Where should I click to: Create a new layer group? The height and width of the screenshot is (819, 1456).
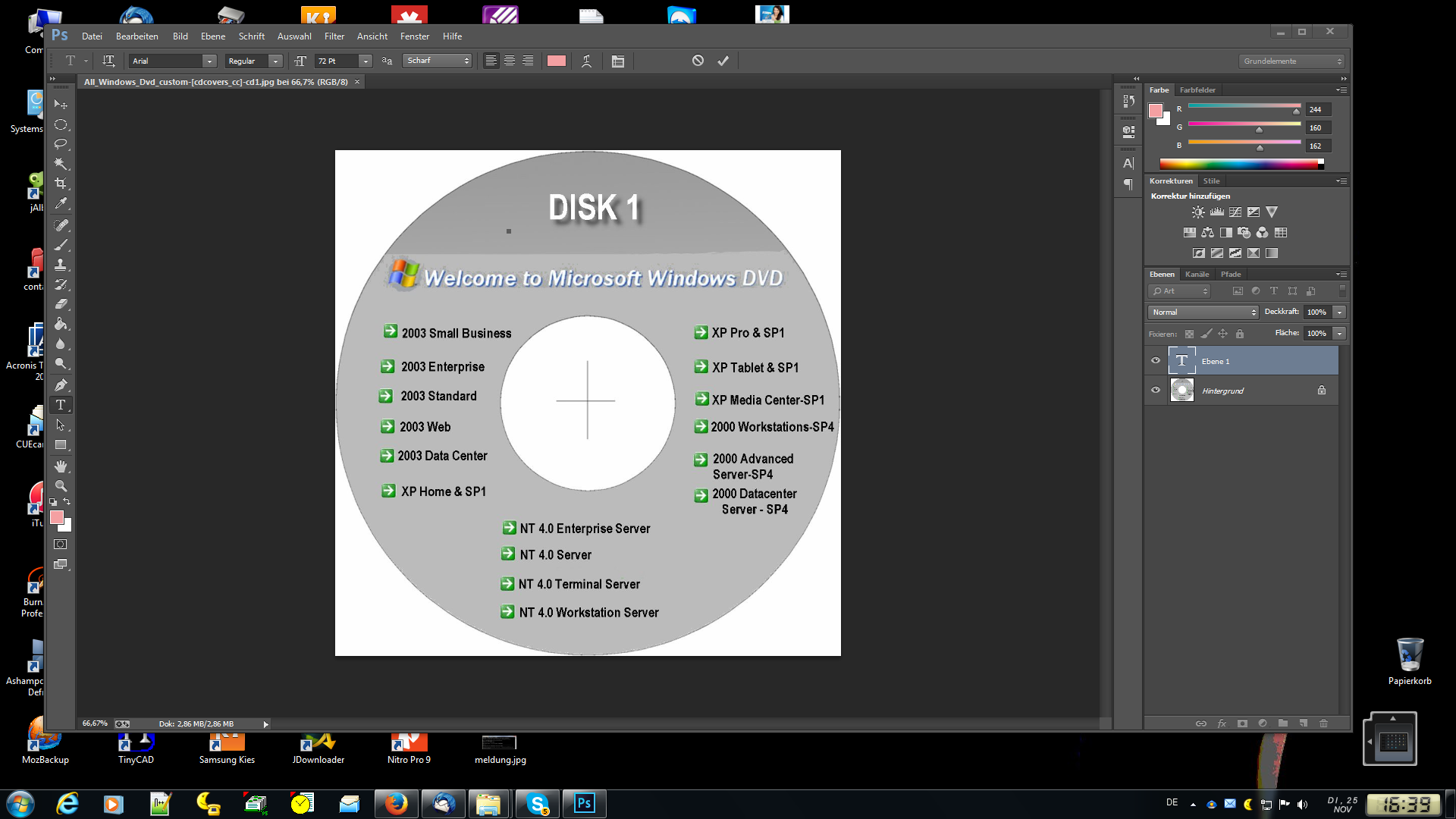click(x=1283, y=723)
